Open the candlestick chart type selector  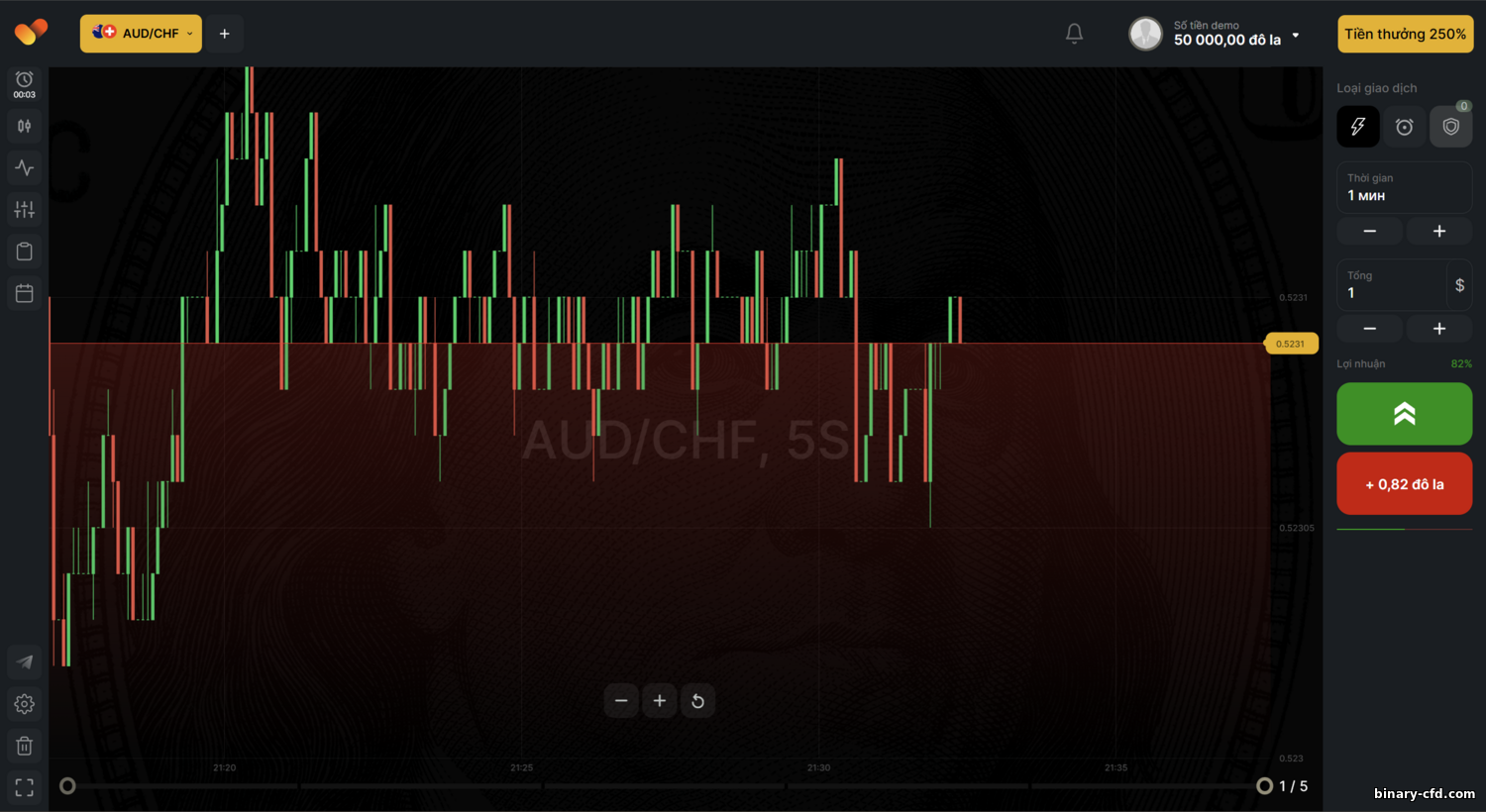[x=24, y=126]
